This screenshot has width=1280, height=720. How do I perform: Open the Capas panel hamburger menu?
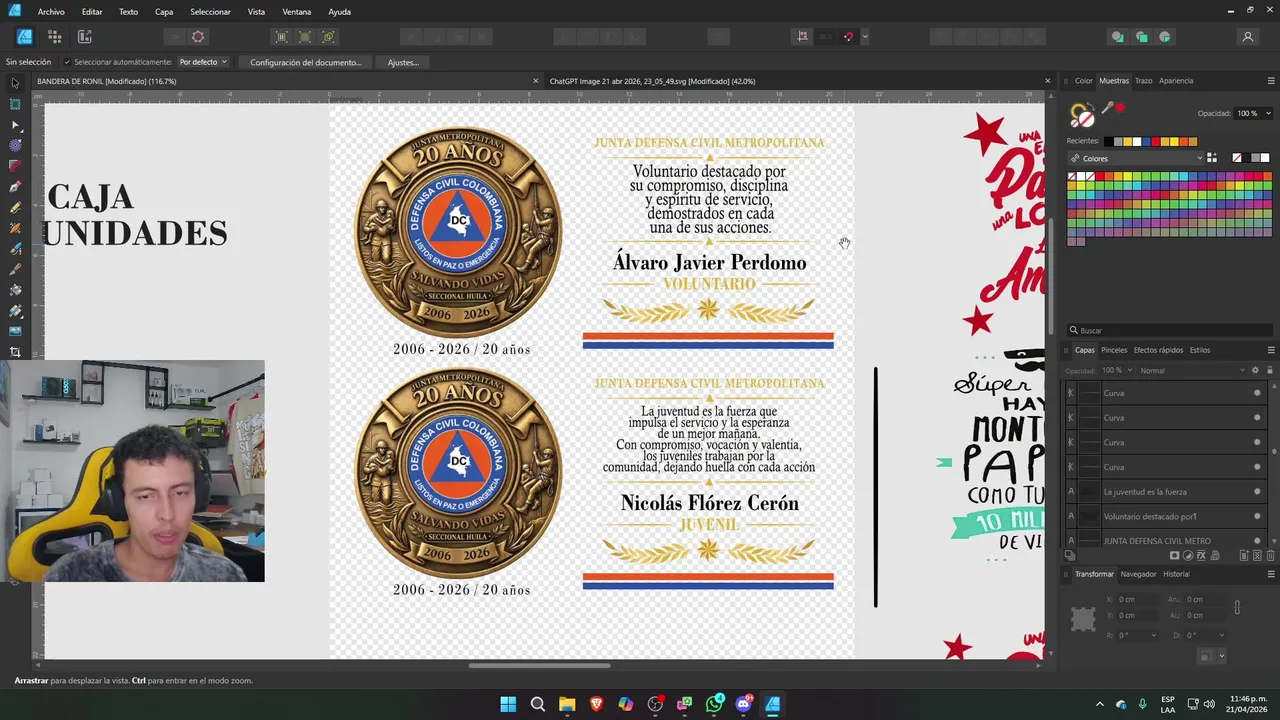1271,350
